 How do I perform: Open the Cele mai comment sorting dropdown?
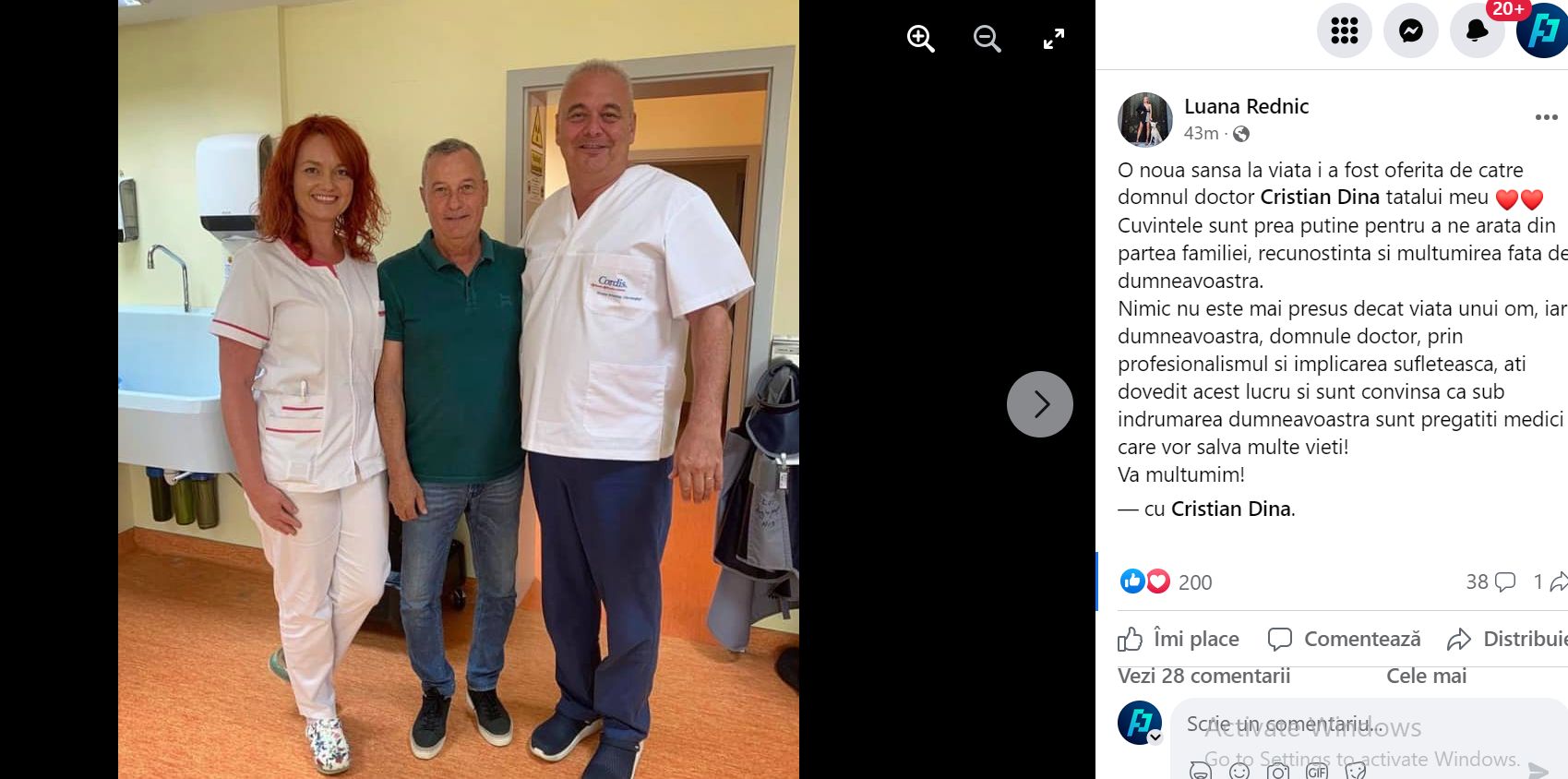point(1427,676)
